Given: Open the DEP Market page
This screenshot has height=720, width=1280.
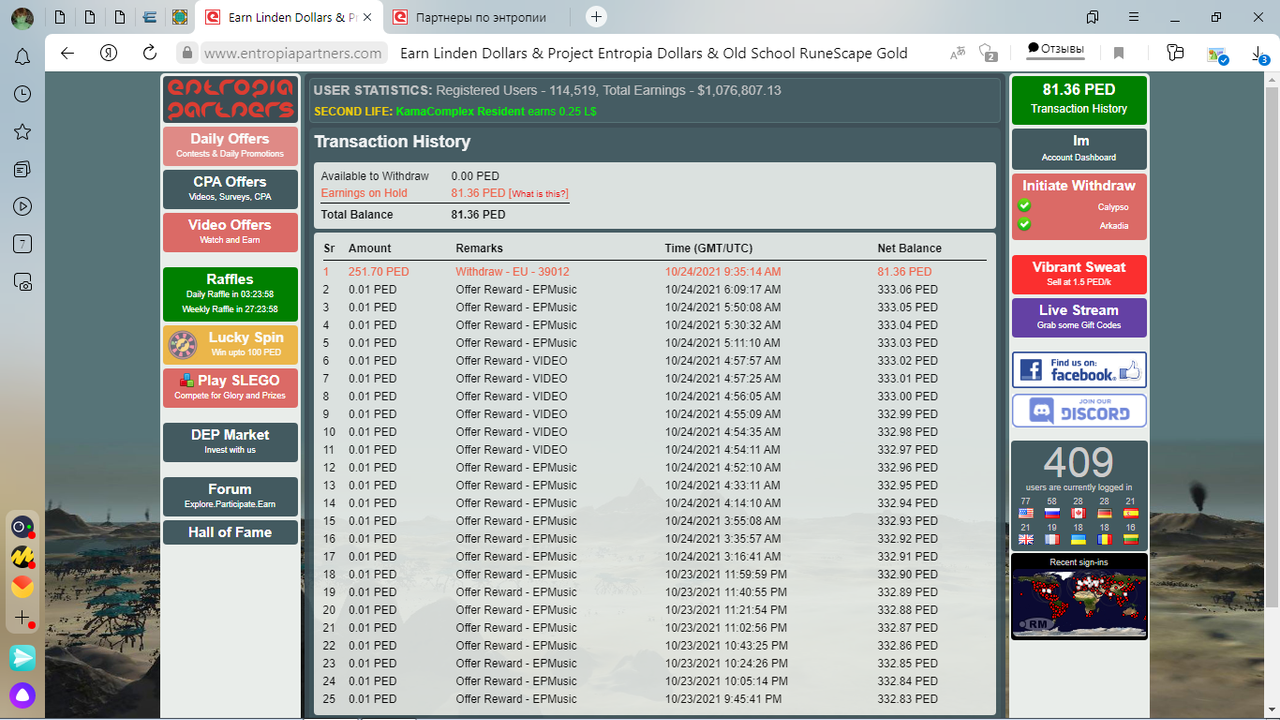Looking at the screenshot, I should click(230, 442).
